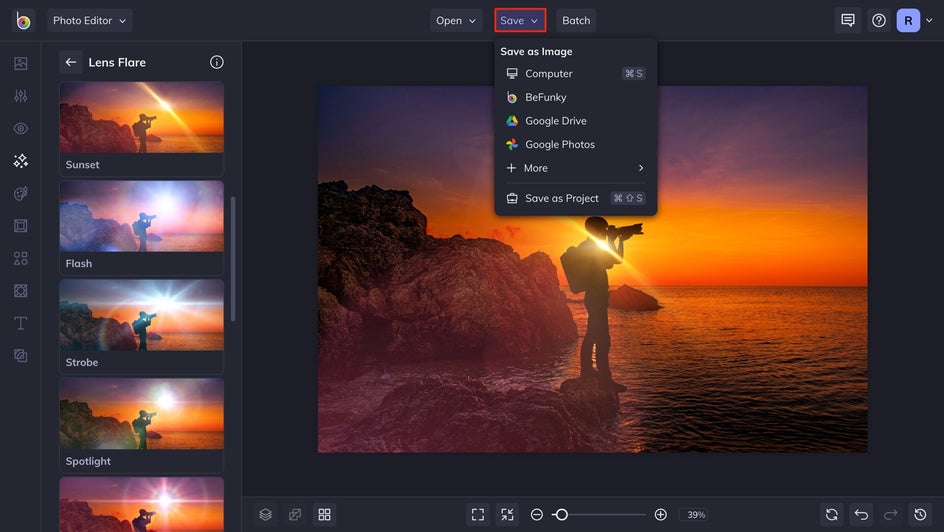The height and width of the screenshot is (532, 944).
Task: Apply the Flash lens flare effect
Action: pos(141,228)
